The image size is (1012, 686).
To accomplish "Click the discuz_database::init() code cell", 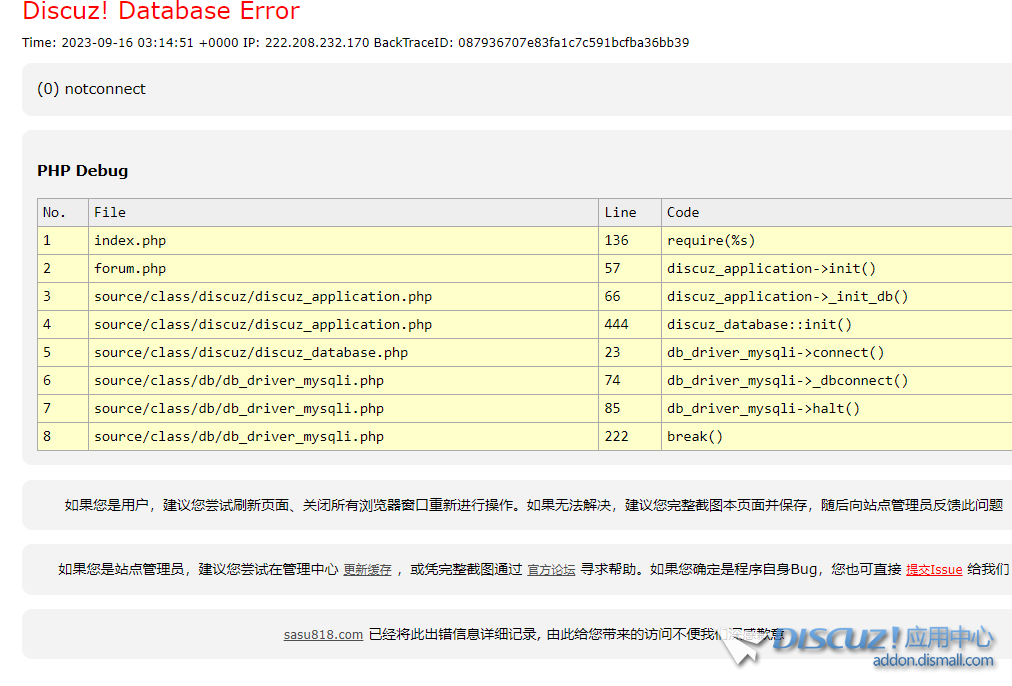I will (x=837, y=325).
